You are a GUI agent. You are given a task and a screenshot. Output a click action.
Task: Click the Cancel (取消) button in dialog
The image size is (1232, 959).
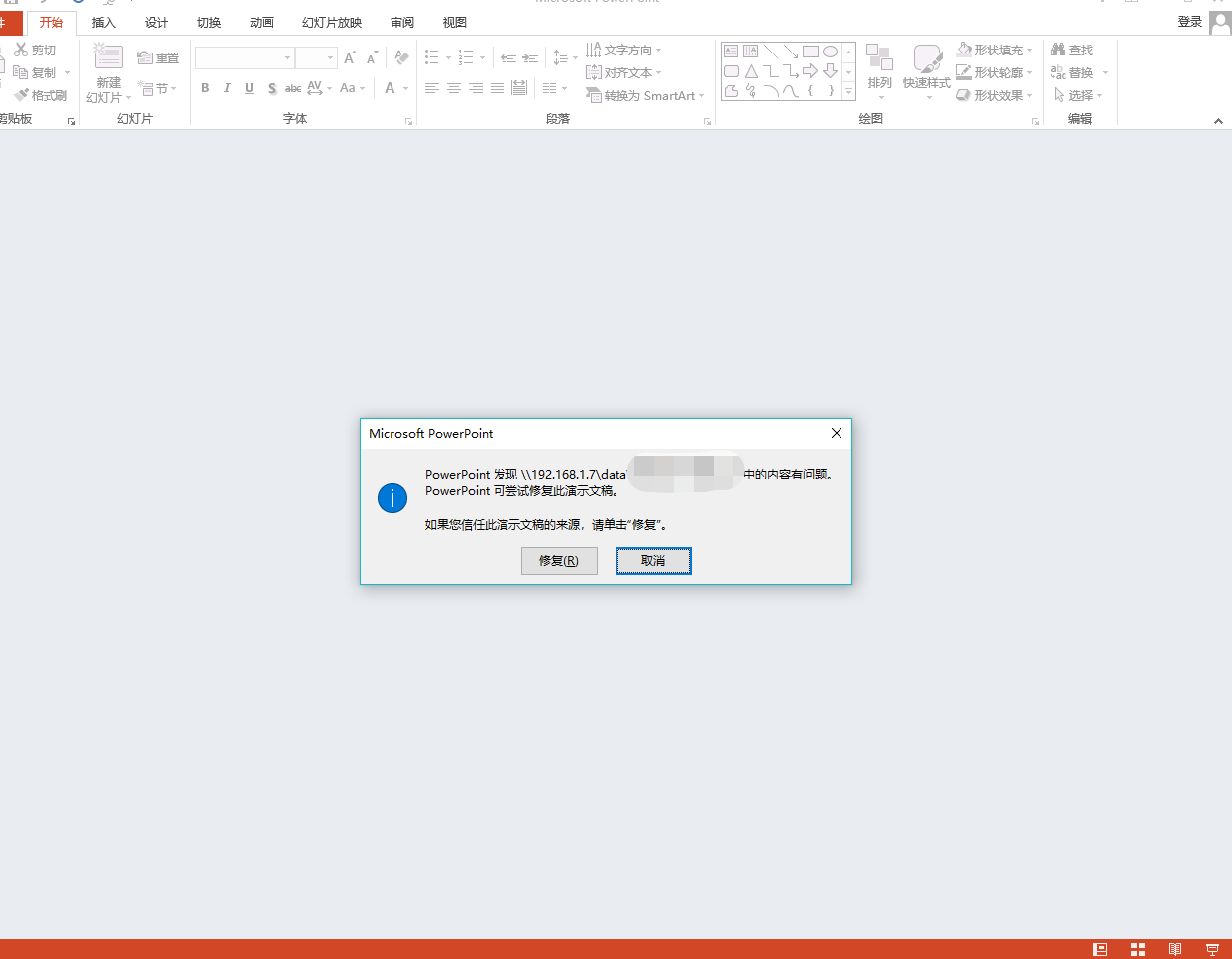click(x=653, y=561)
